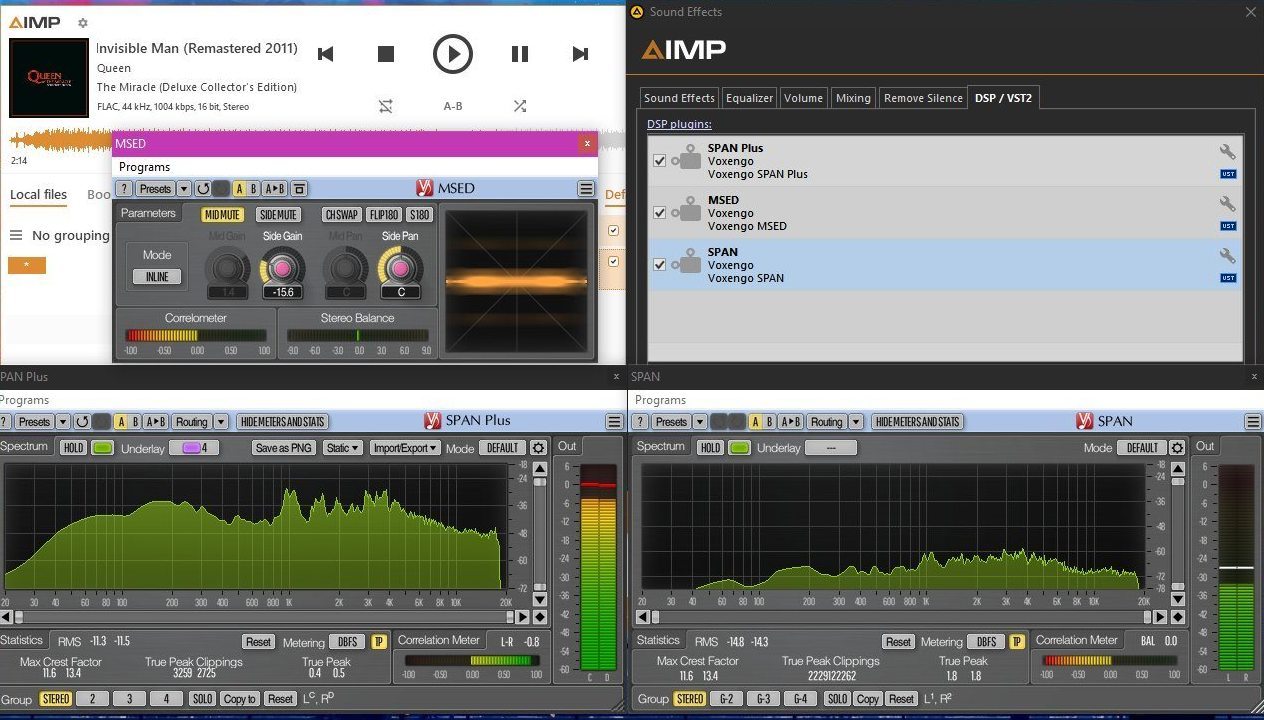Select group G-2 in SPAN
Viewport: 1264px width, 720px height.
point(726,699)
